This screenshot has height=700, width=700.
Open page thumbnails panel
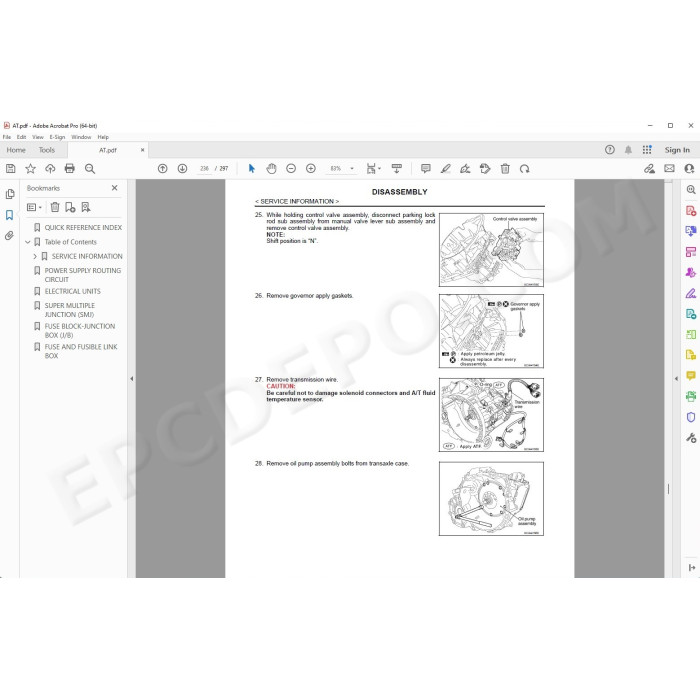pos(9,194)
